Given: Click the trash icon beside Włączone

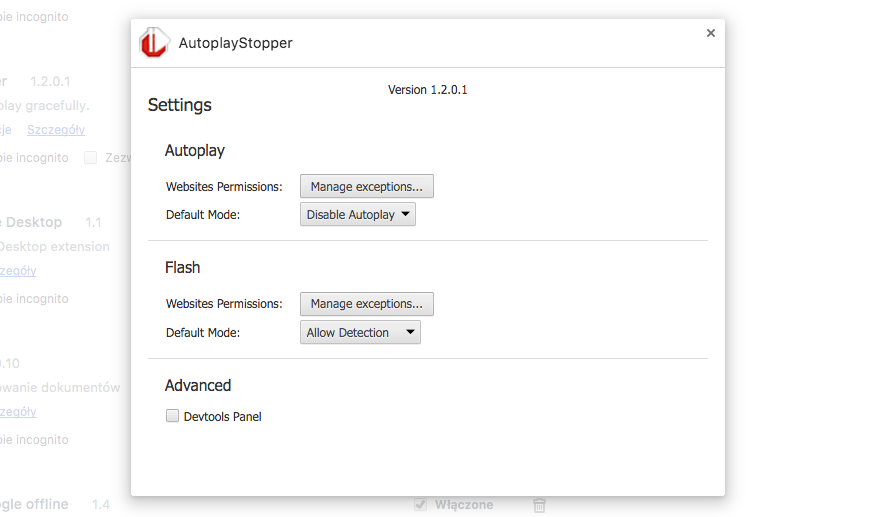Looking at the screenshot, I should [539, 505].
